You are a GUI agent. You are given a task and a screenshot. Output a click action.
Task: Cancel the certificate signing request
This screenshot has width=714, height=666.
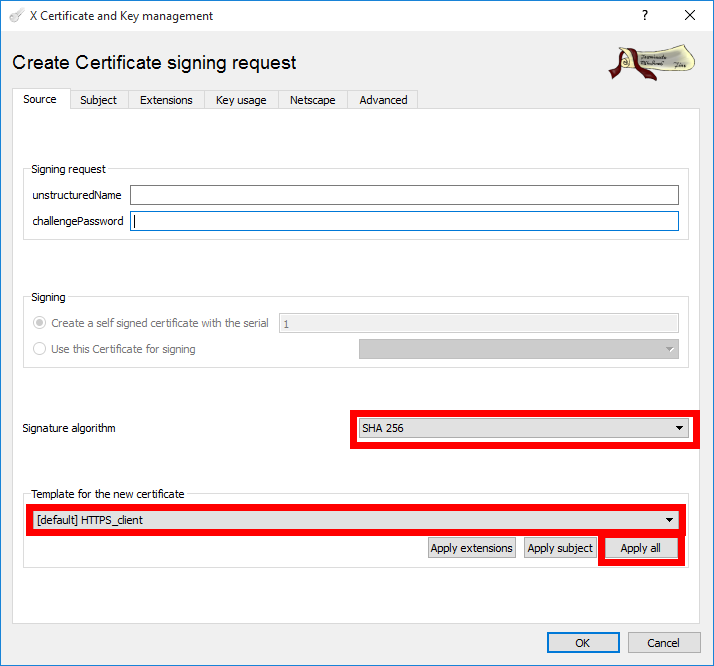[x=663, y=643]
